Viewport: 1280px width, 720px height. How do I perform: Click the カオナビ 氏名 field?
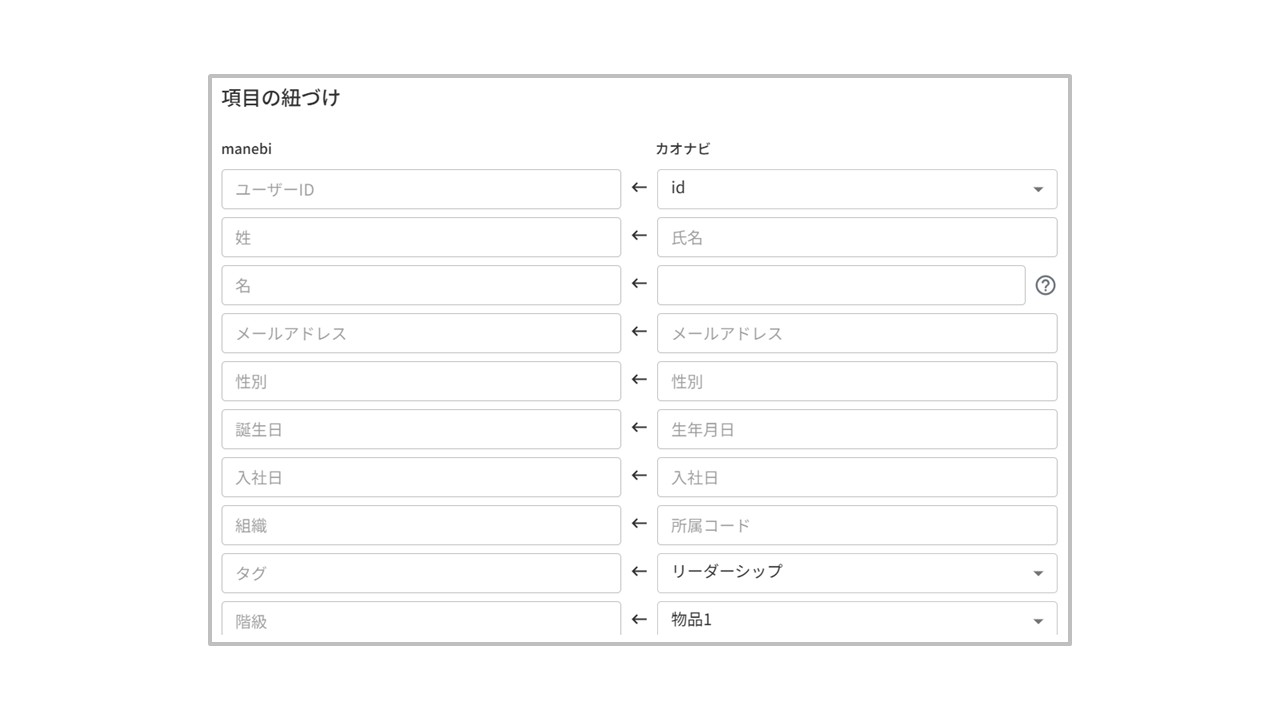click(x=857, y=237)
